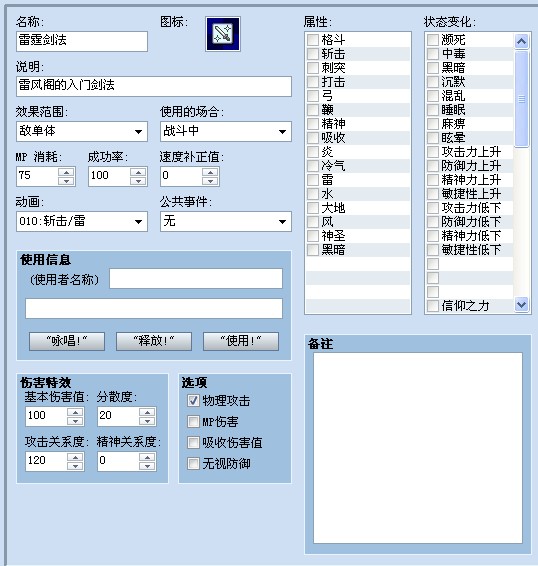
Task: Decrease 成功率 value with down arrow
Action: coord(138,181)
